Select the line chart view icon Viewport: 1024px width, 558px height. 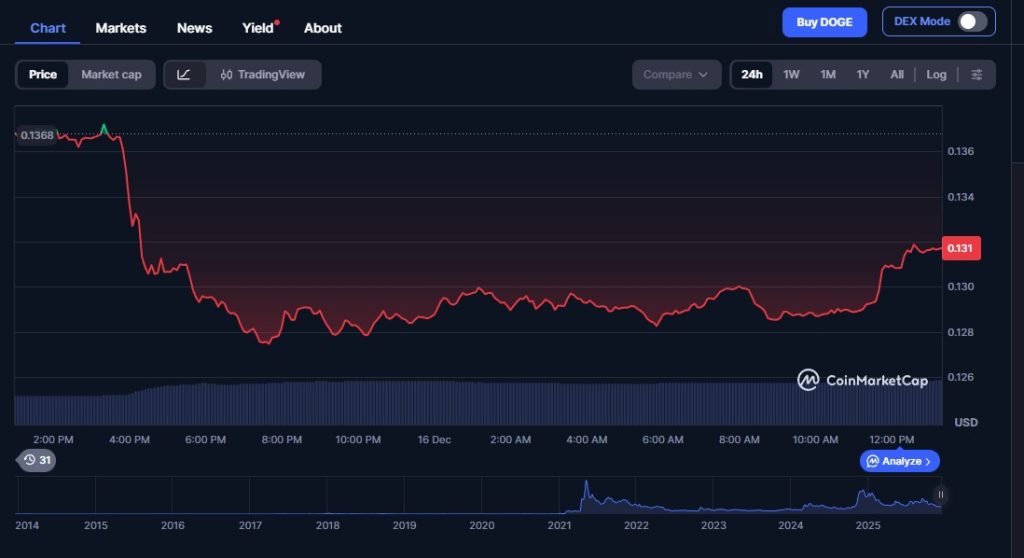pyautogui.click(x=184, y=75)
